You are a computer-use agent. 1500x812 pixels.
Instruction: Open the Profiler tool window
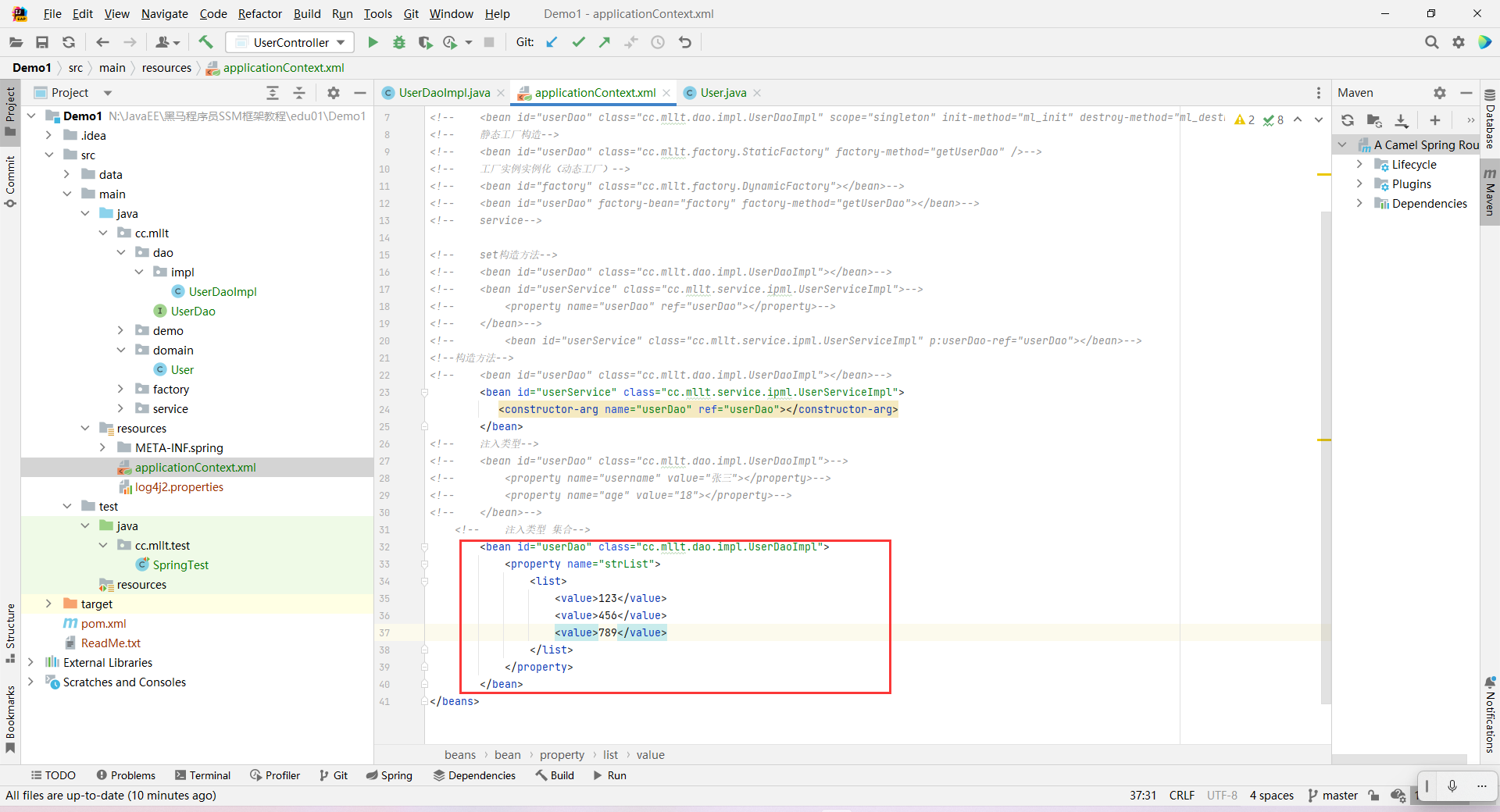tap(275, 775)
